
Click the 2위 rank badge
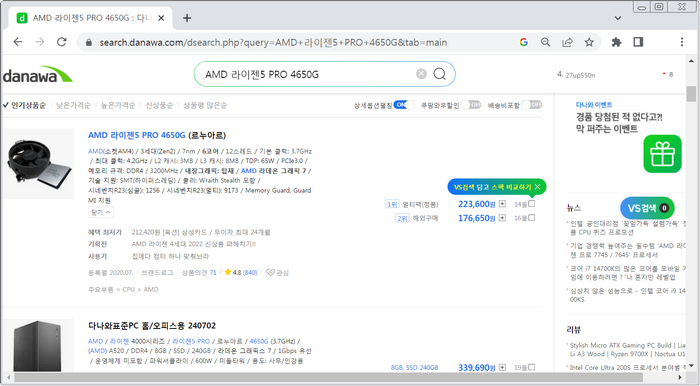tap(402, 218)
